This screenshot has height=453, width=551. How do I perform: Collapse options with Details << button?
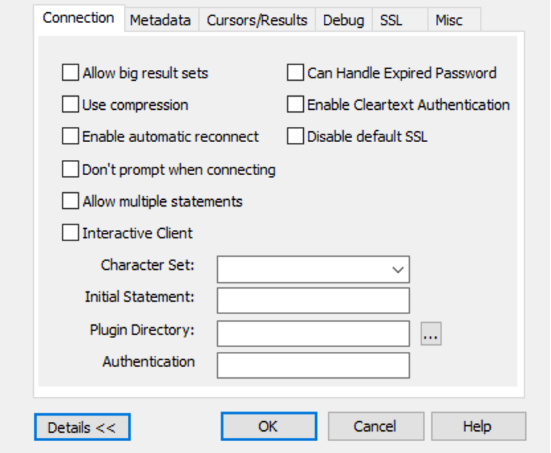point(82,427)
